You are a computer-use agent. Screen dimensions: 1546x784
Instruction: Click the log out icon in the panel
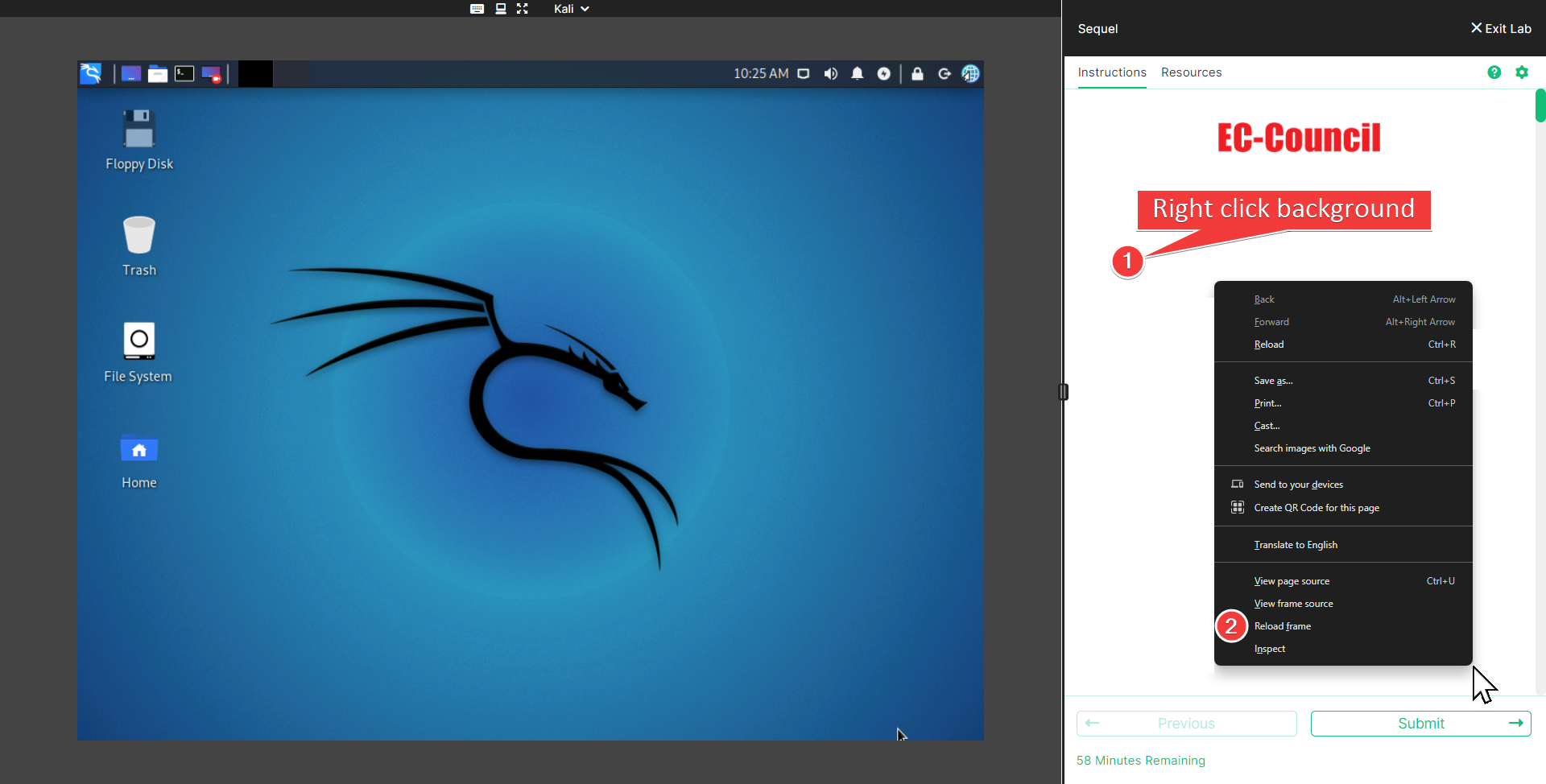(945, 74)
